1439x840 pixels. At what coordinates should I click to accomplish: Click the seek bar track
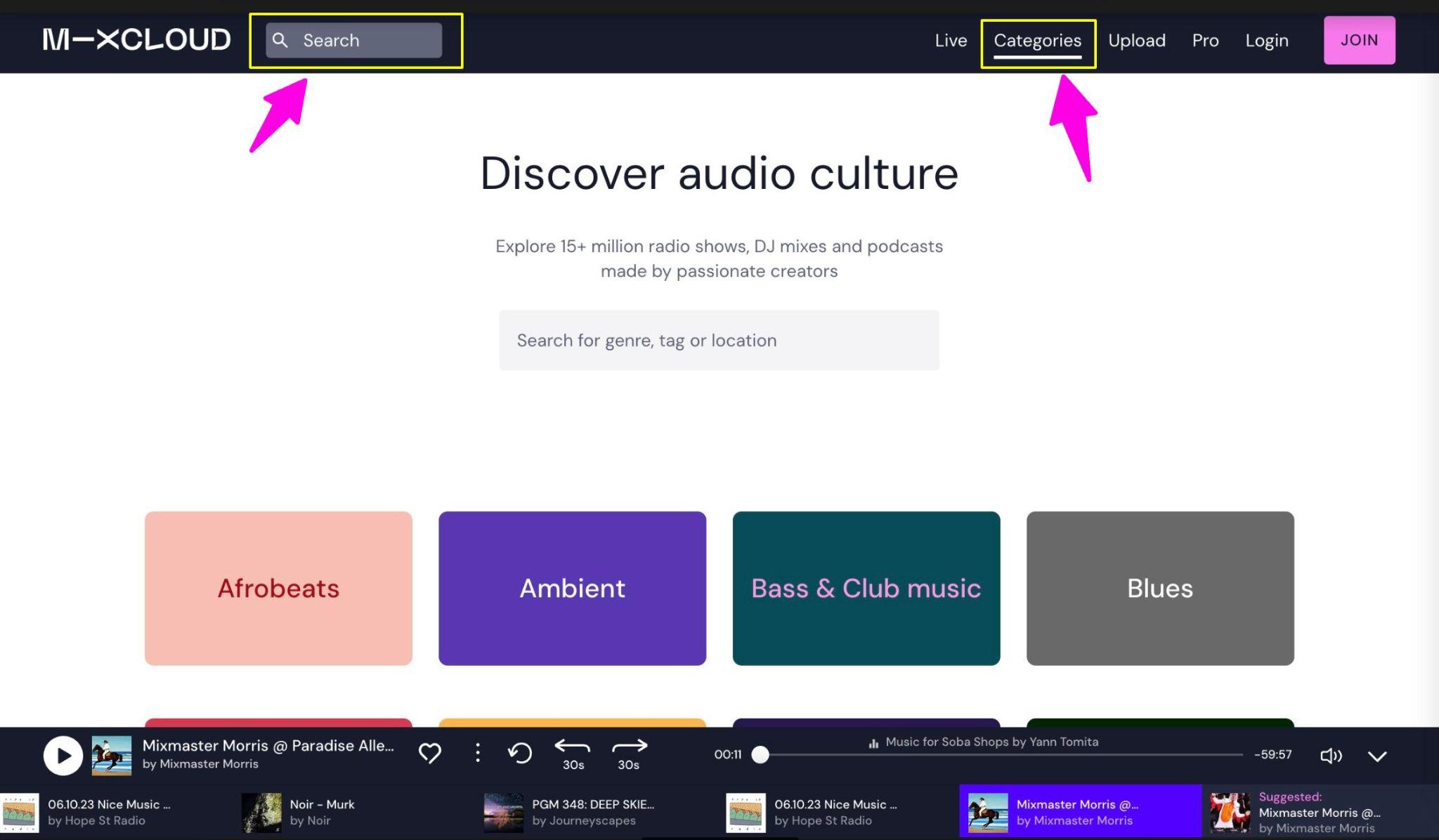(1001, 754)
